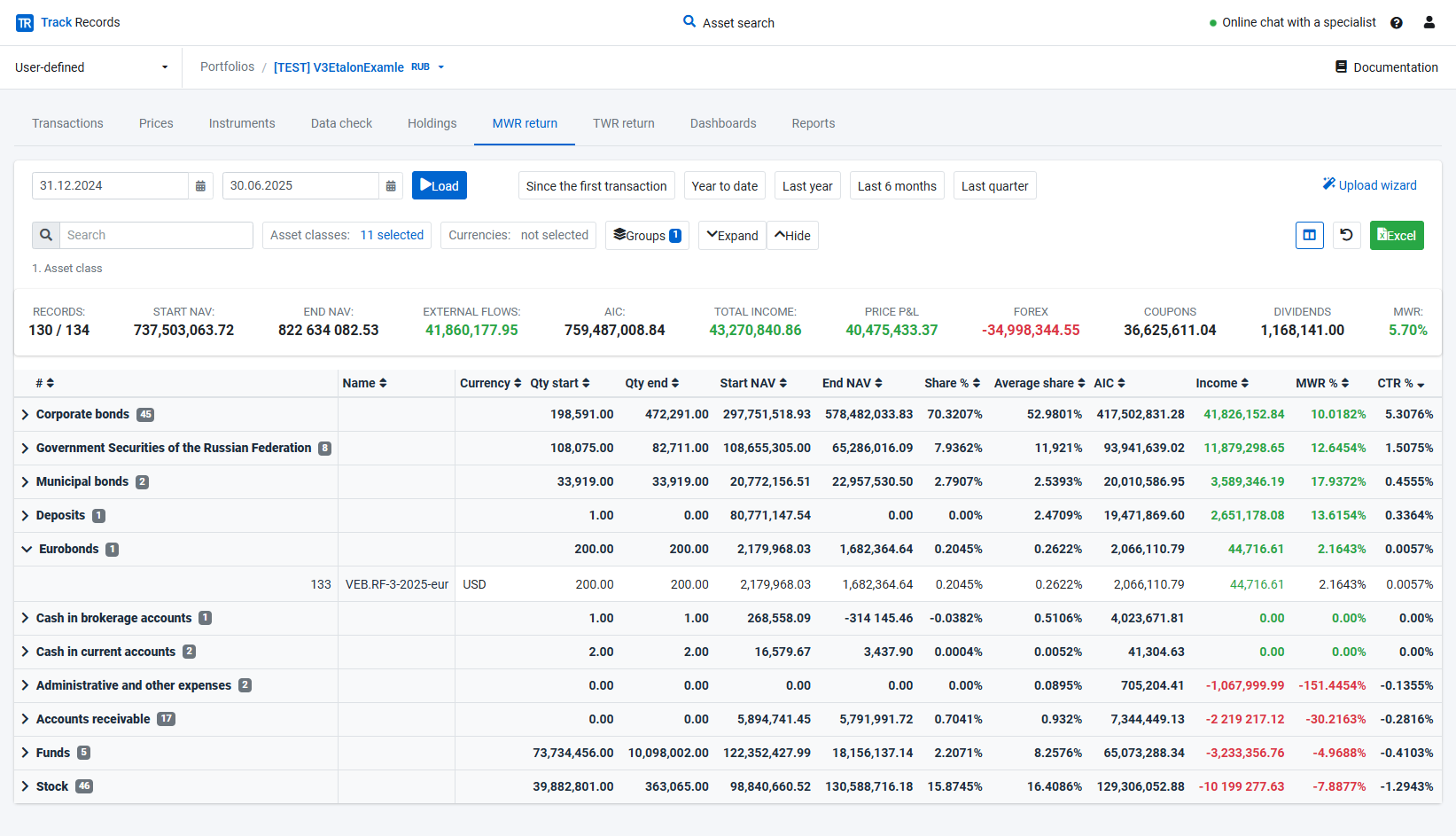The height and width of the screenshot is (836, 1456).
Task: Click the help question mark icon
Action: (x=1397, y=23)
